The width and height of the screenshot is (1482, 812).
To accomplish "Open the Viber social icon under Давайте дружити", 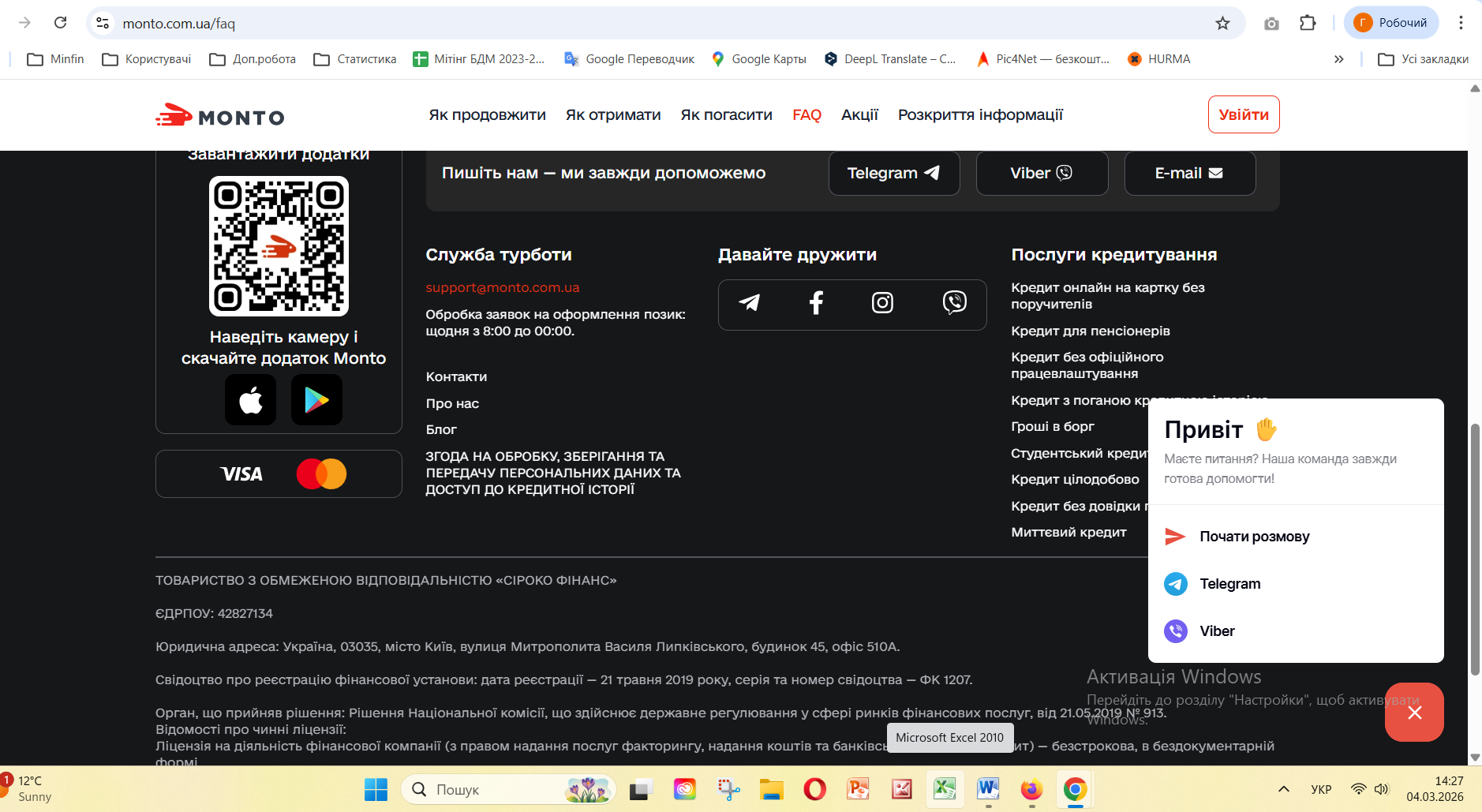I will tap(954, 302).
